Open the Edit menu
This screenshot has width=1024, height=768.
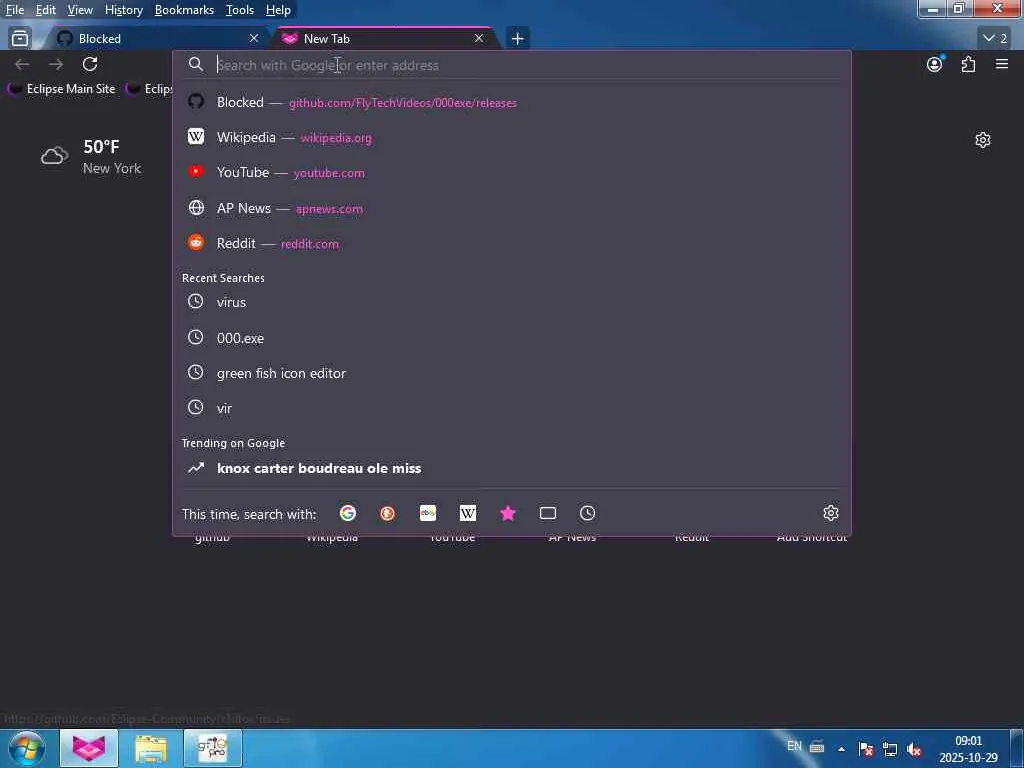pyautogui.click(x=45, y=10)
